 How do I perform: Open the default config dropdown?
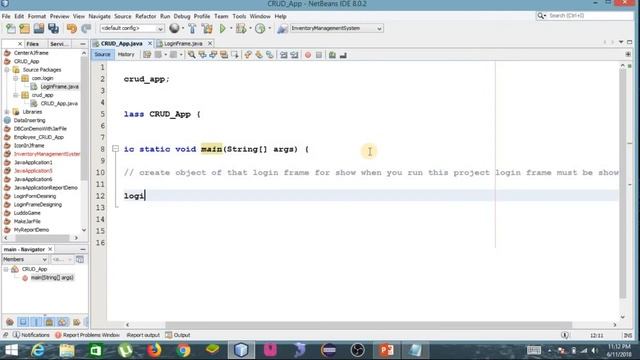[132, 28]
